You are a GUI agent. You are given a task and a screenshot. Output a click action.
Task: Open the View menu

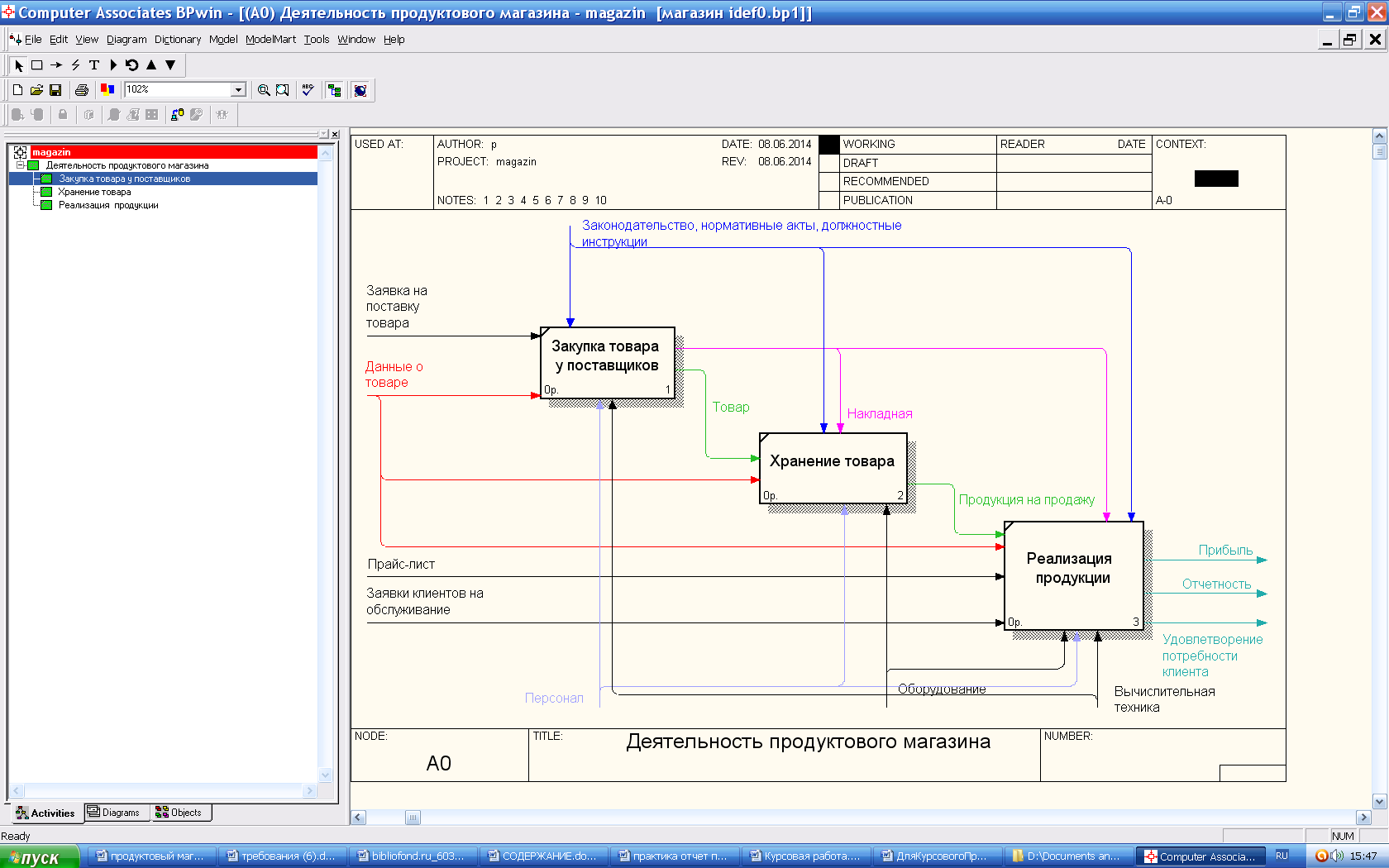87,39
